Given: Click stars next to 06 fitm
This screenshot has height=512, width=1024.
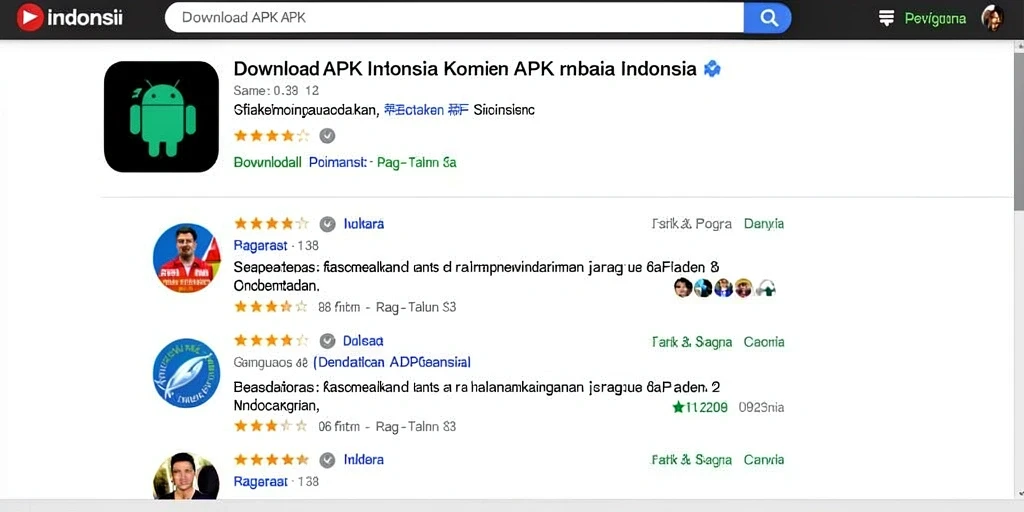Looking at the screenshot, I should [x=271, y=426].
